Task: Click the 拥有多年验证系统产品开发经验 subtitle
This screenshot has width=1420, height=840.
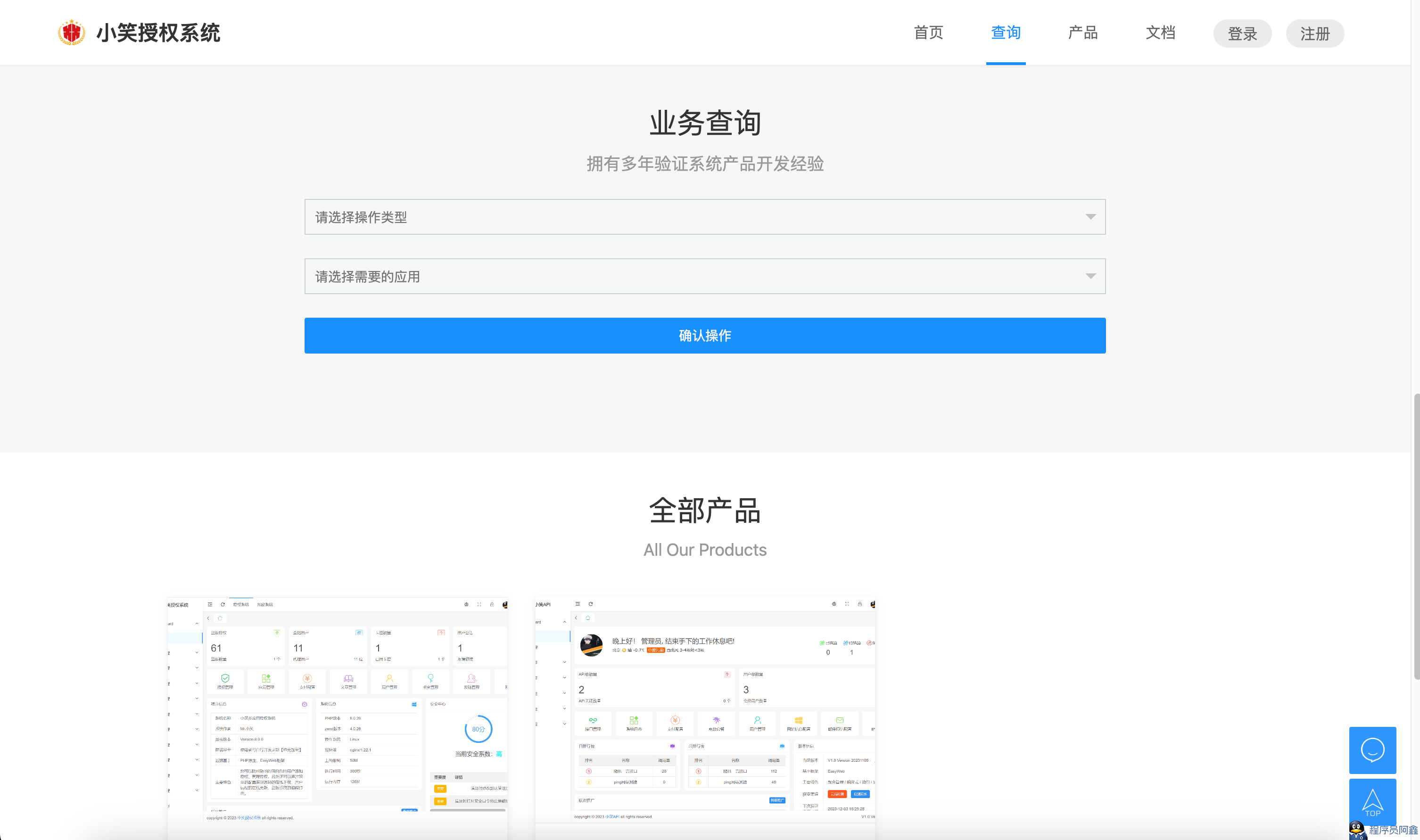Action: click(x=705, y=164)
